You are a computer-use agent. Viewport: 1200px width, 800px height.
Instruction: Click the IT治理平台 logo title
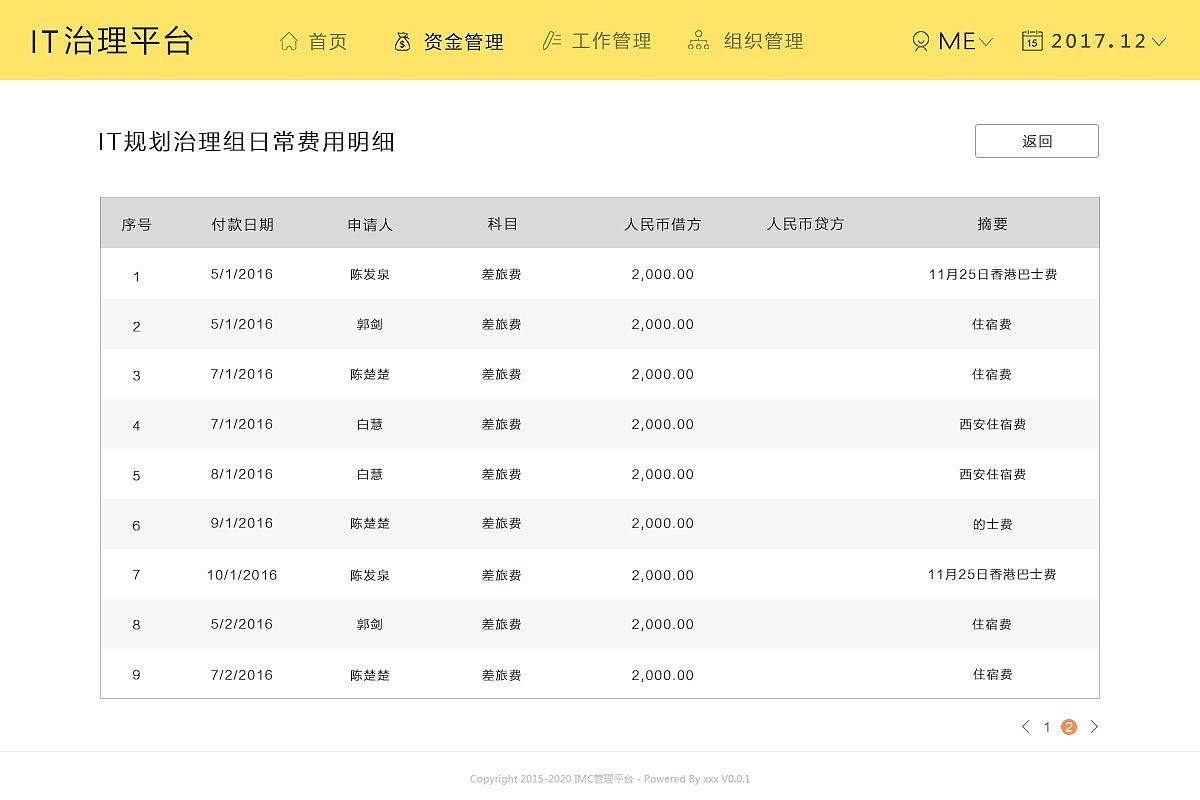tap(111, 41)
